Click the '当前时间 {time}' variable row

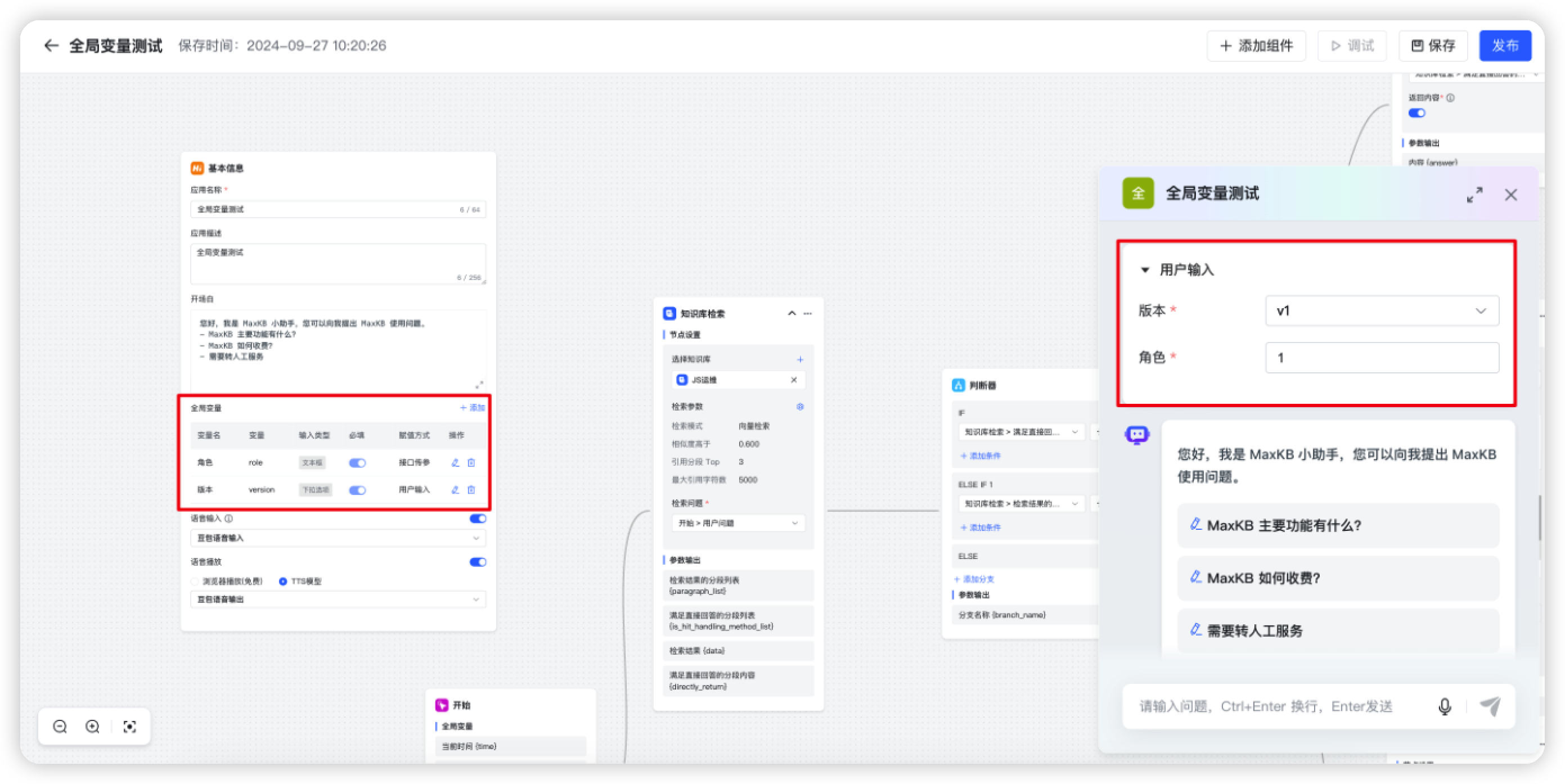tap(511, 746)
